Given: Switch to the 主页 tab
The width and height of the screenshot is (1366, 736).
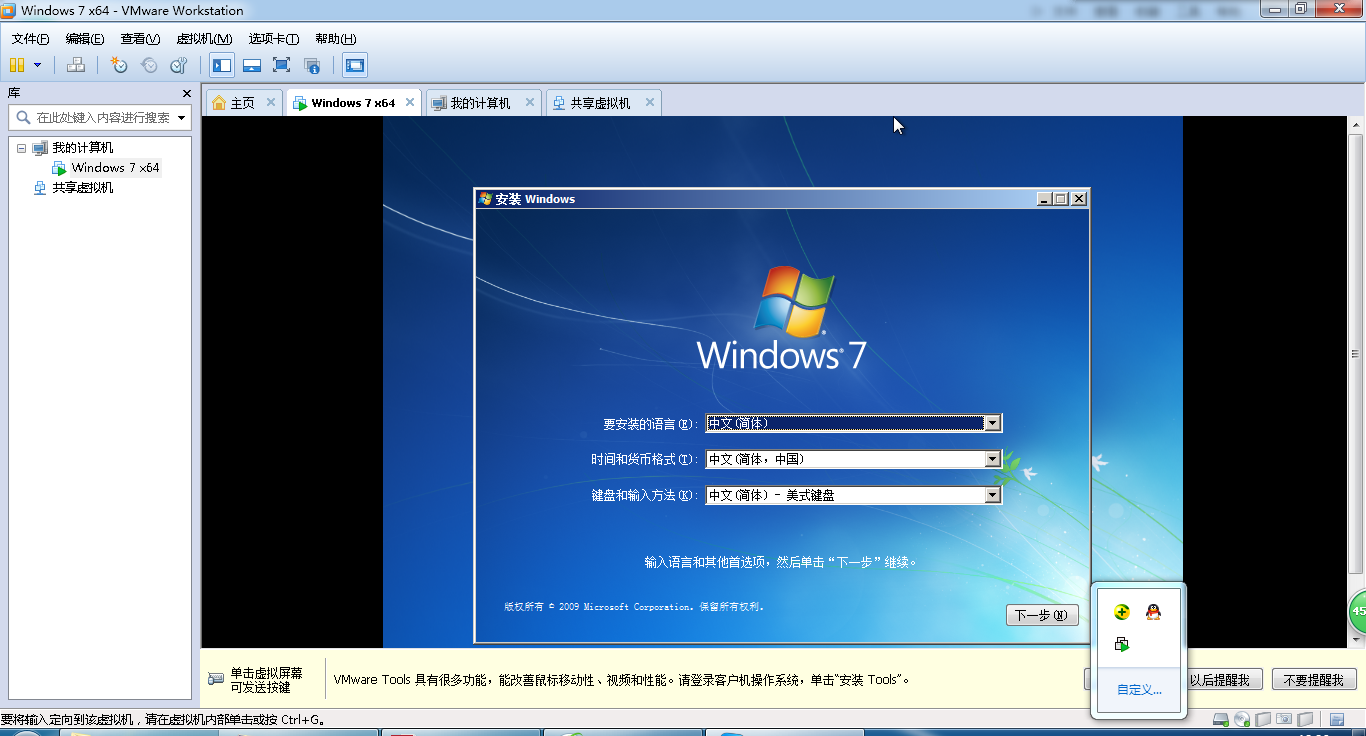Looking at the screenshot, I should coord(242,103).
